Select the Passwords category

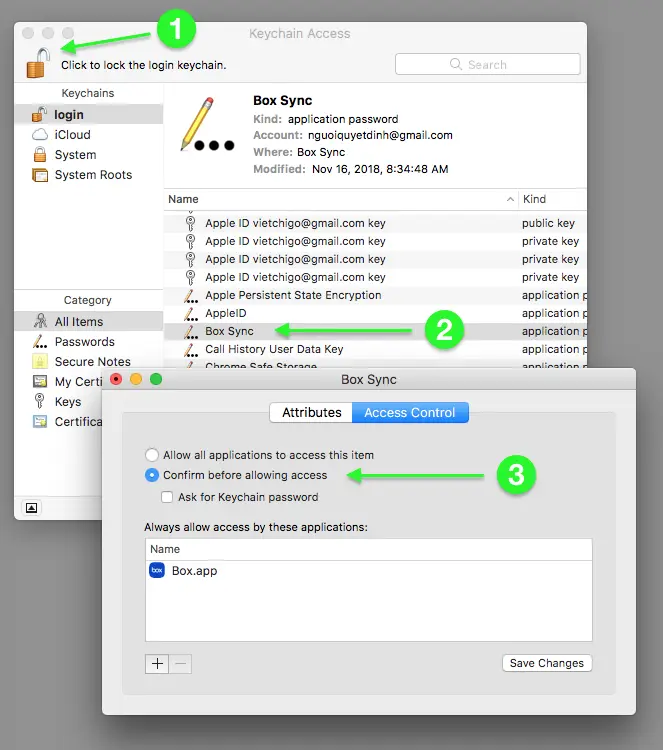(84, 342)
